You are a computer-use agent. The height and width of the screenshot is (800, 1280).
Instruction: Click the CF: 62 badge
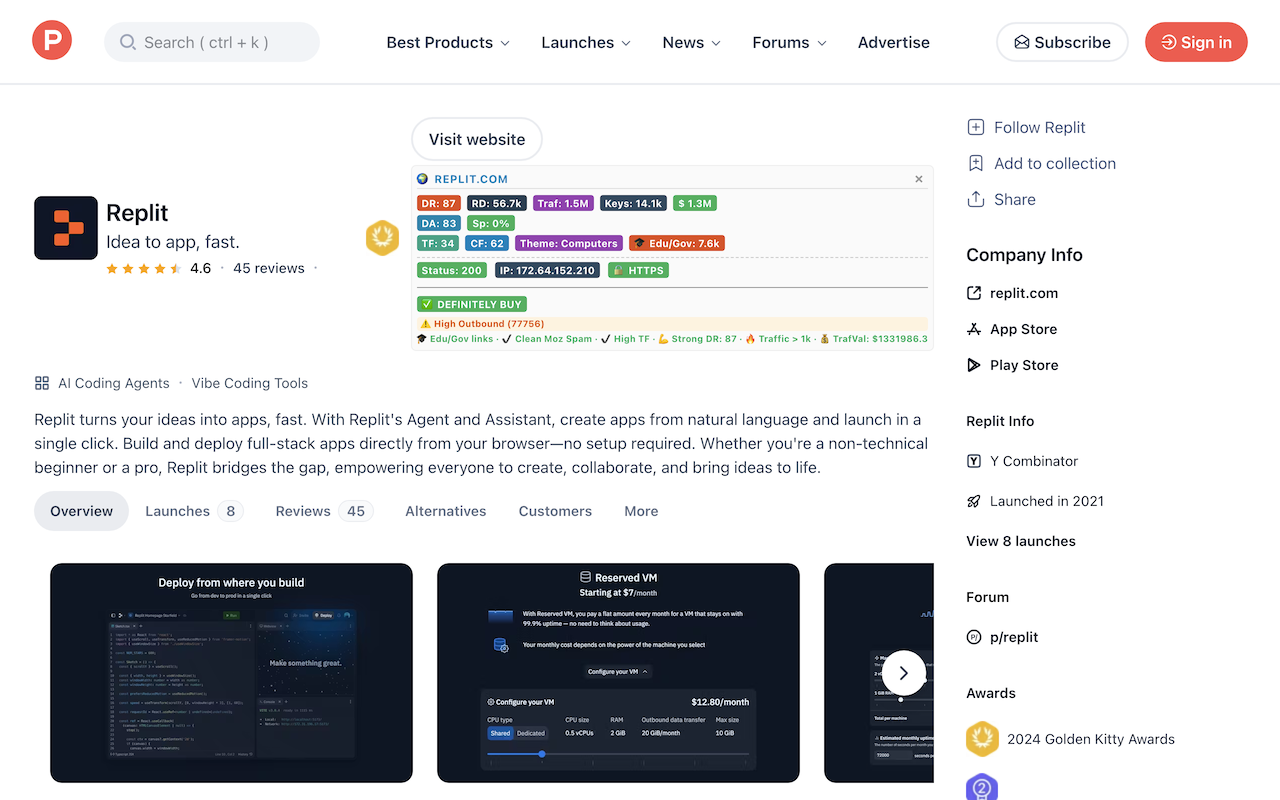point(487,243)
